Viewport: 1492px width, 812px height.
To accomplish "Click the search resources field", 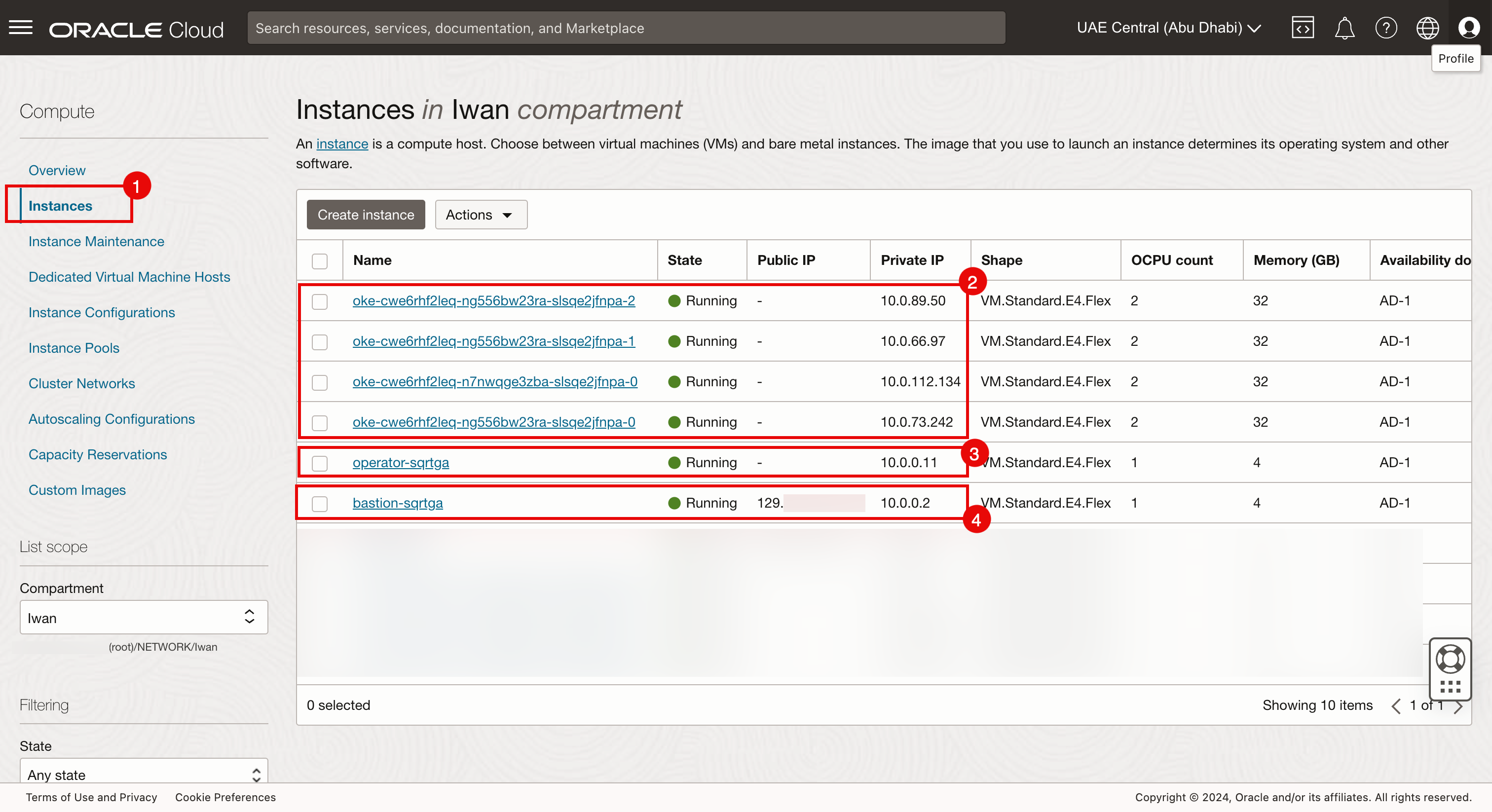I will 626,28.
